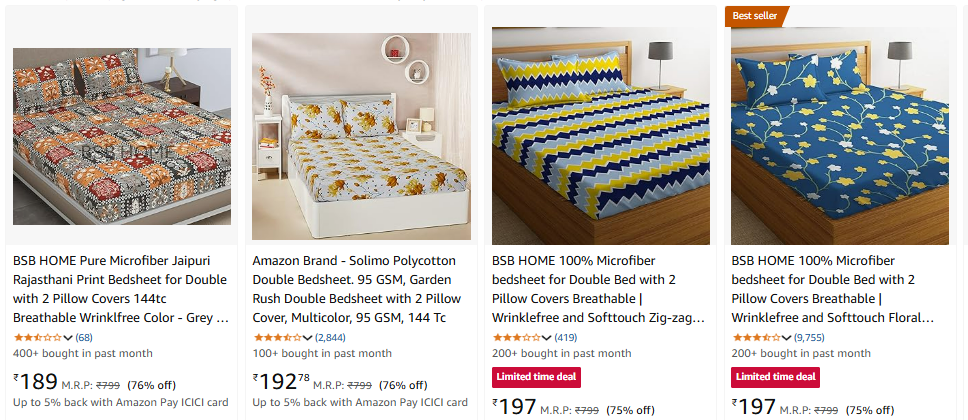Open the 9,755 reviews link
This screenshot has height=420, width=968.
(809, 337)
